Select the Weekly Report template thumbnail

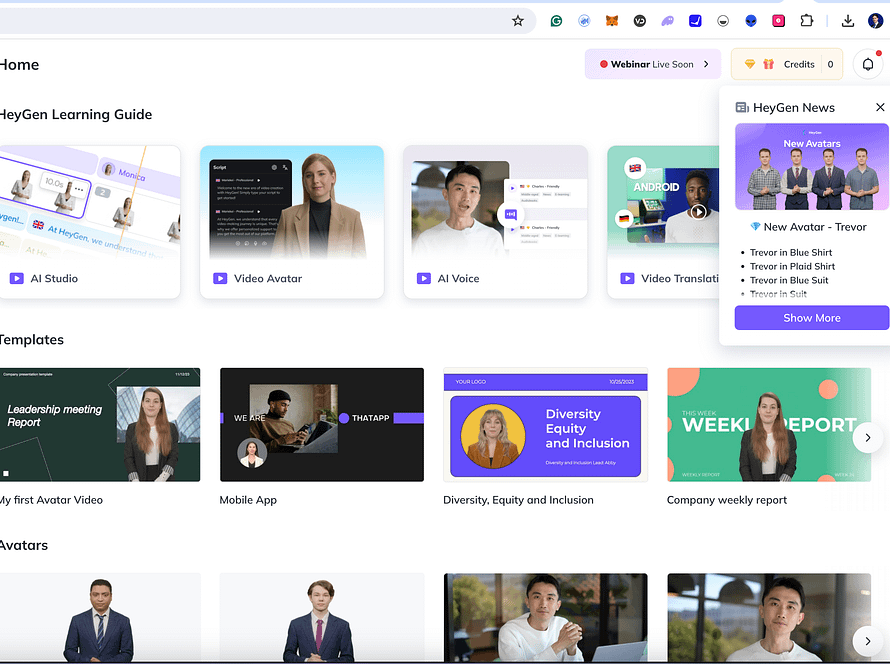[769, 425]
